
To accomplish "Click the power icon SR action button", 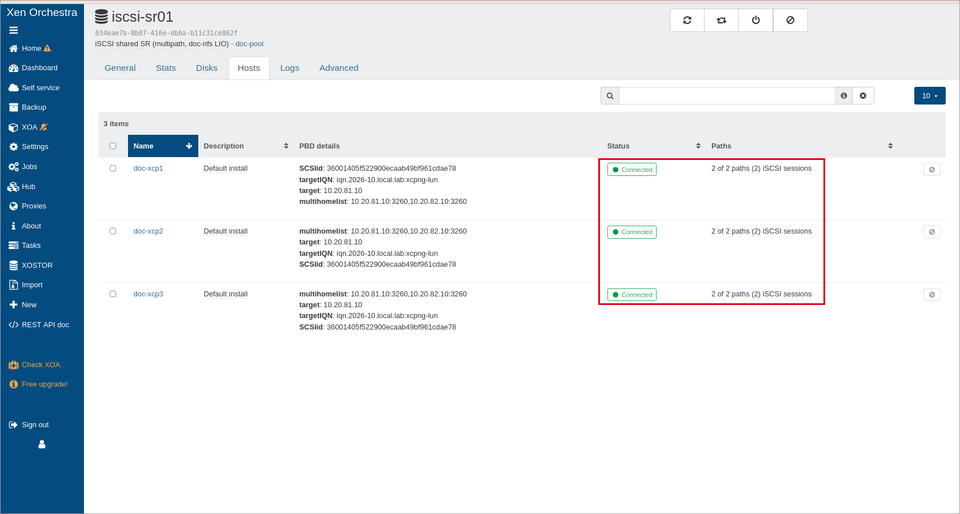I will pyautogui.click(x=756, y=20).
